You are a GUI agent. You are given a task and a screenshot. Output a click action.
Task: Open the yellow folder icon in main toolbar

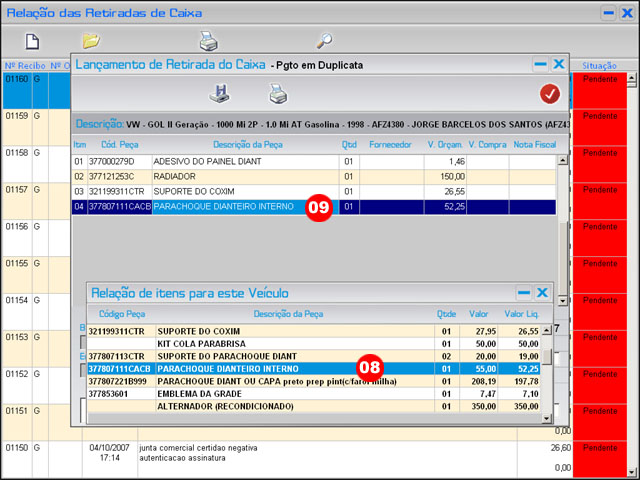click(x=91, y=41)
